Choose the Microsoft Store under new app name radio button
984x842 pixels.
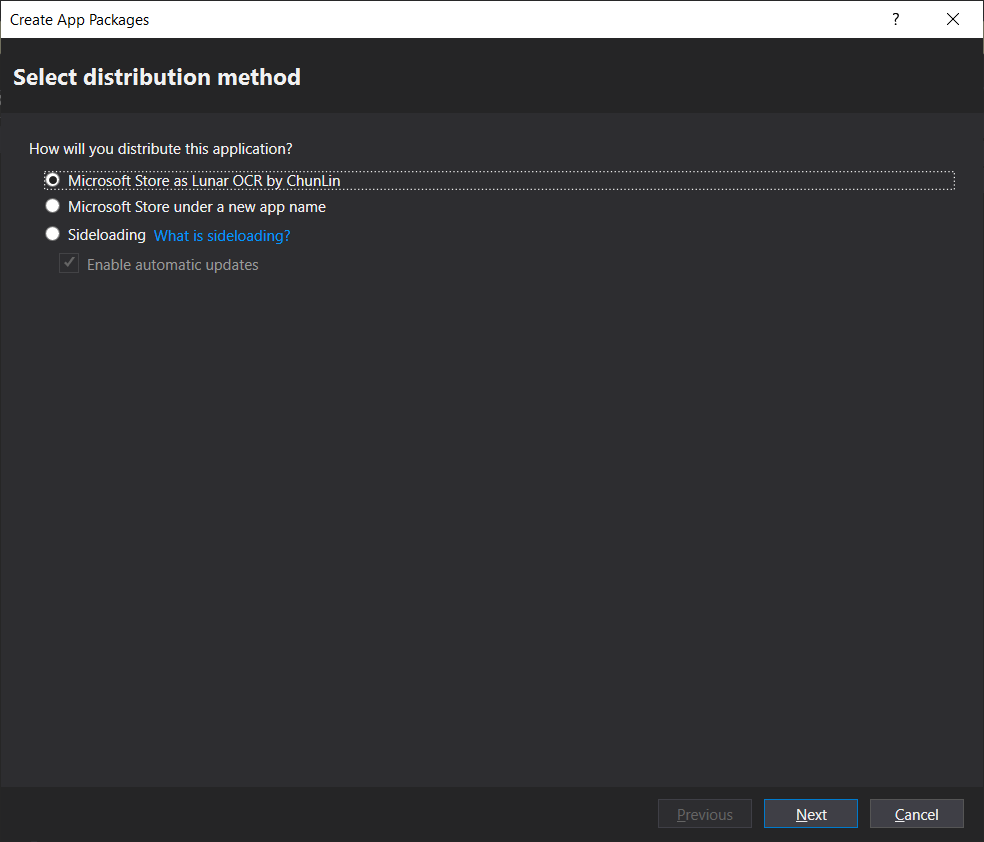(53, 207)
